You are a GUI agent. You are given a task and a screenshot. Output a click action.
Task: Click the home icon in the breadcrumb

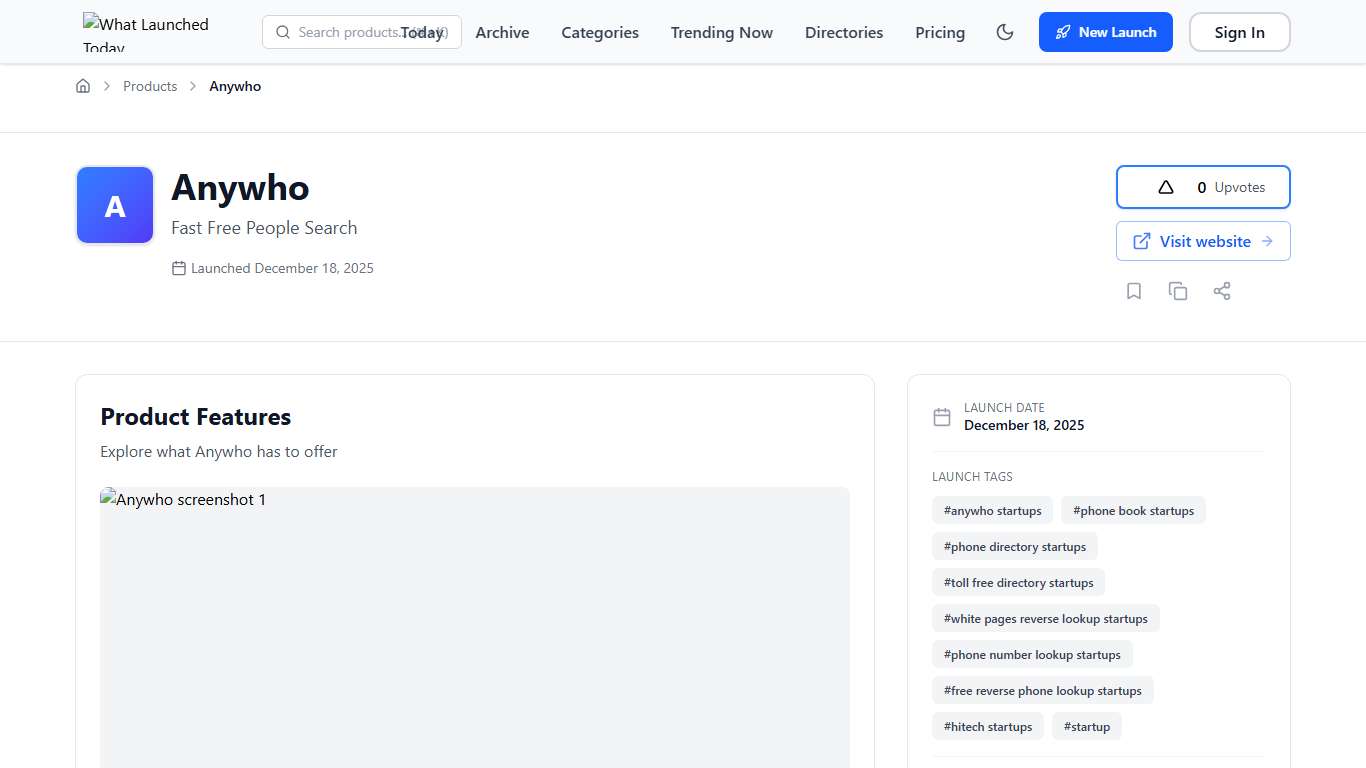pyautogui.click(x=83, y=85)
